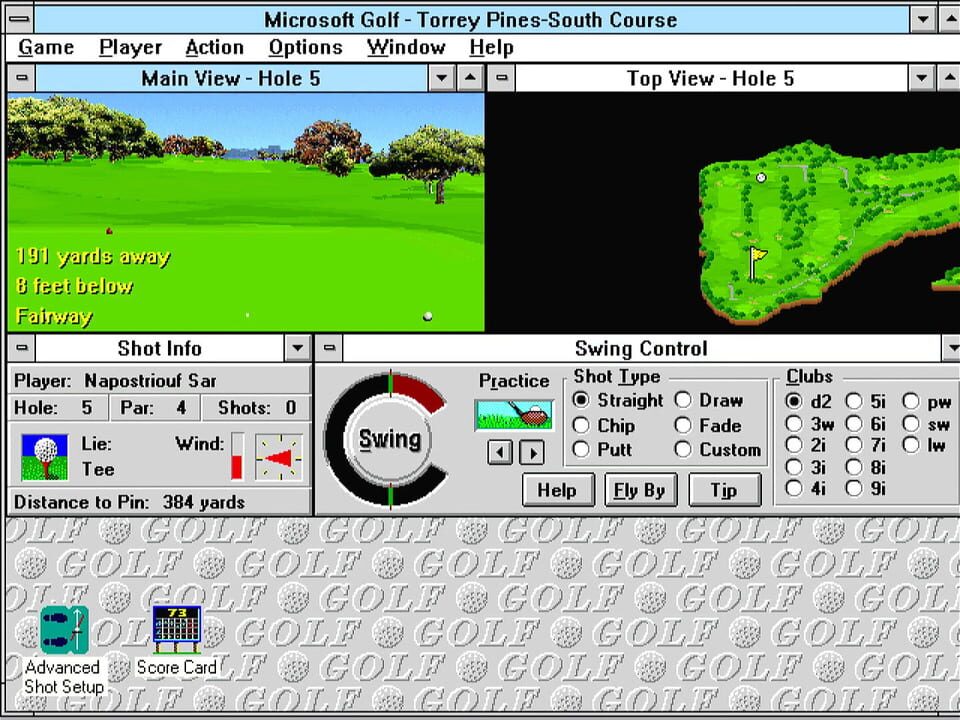Open the Advanced Shot Setup icon
960x720 pixels.
(x=64, y=631)
